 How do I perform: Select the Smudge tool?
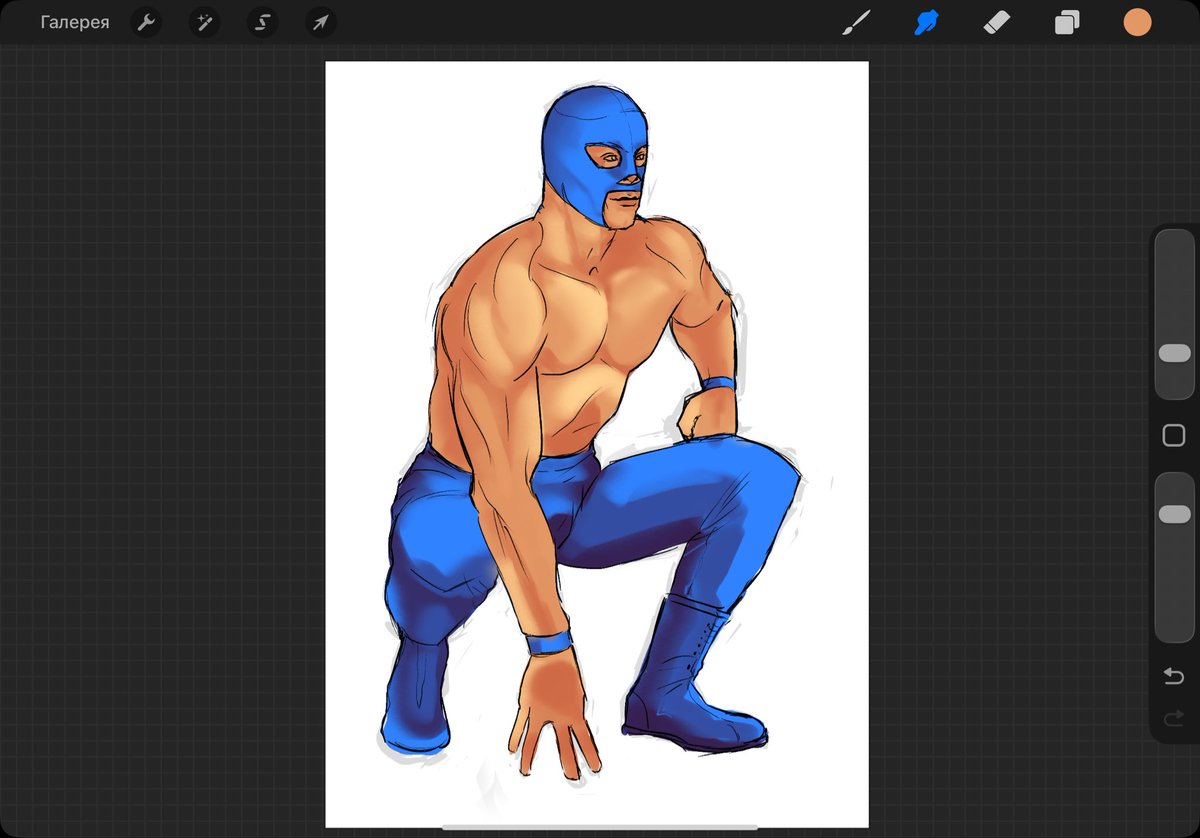point(927,22)
